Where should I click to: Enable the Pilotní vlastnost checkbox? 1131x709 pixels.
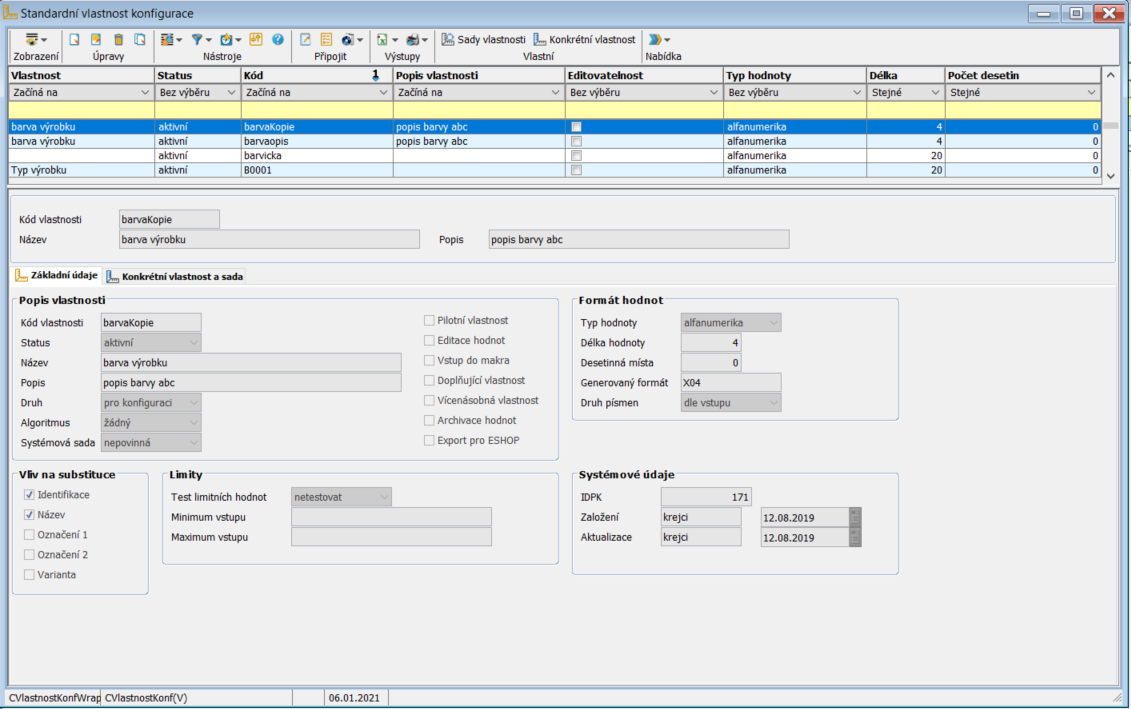click(x=430, y=320)
